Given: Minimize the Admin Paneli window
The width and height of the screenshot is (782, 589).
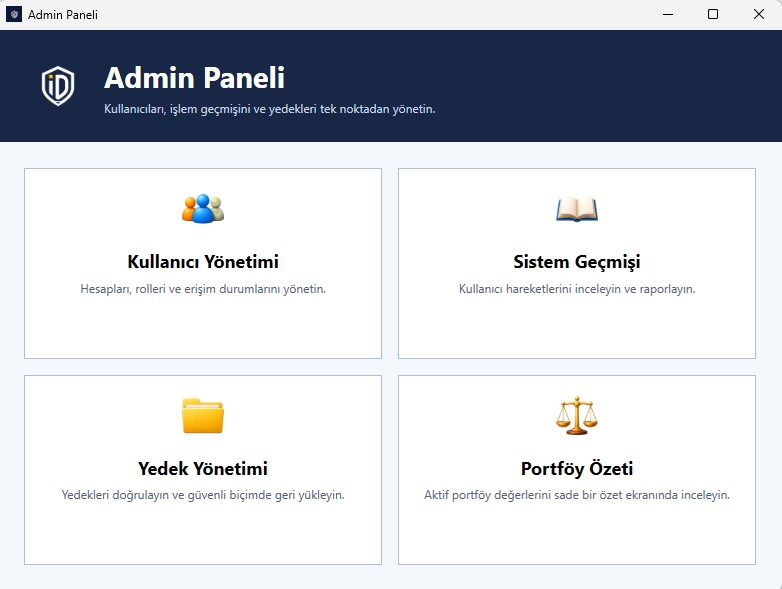Looking at the screenshot, I should 668,14.
